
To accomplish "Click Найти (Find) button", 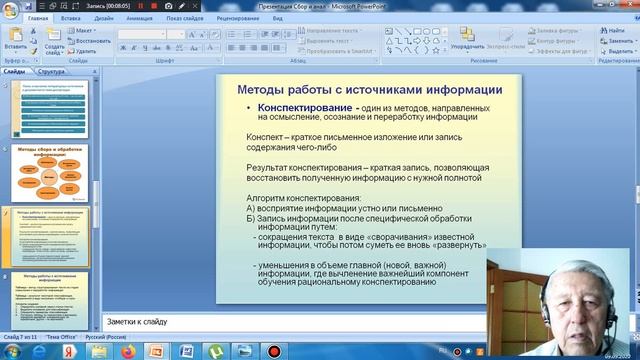I will pos(613,31).
